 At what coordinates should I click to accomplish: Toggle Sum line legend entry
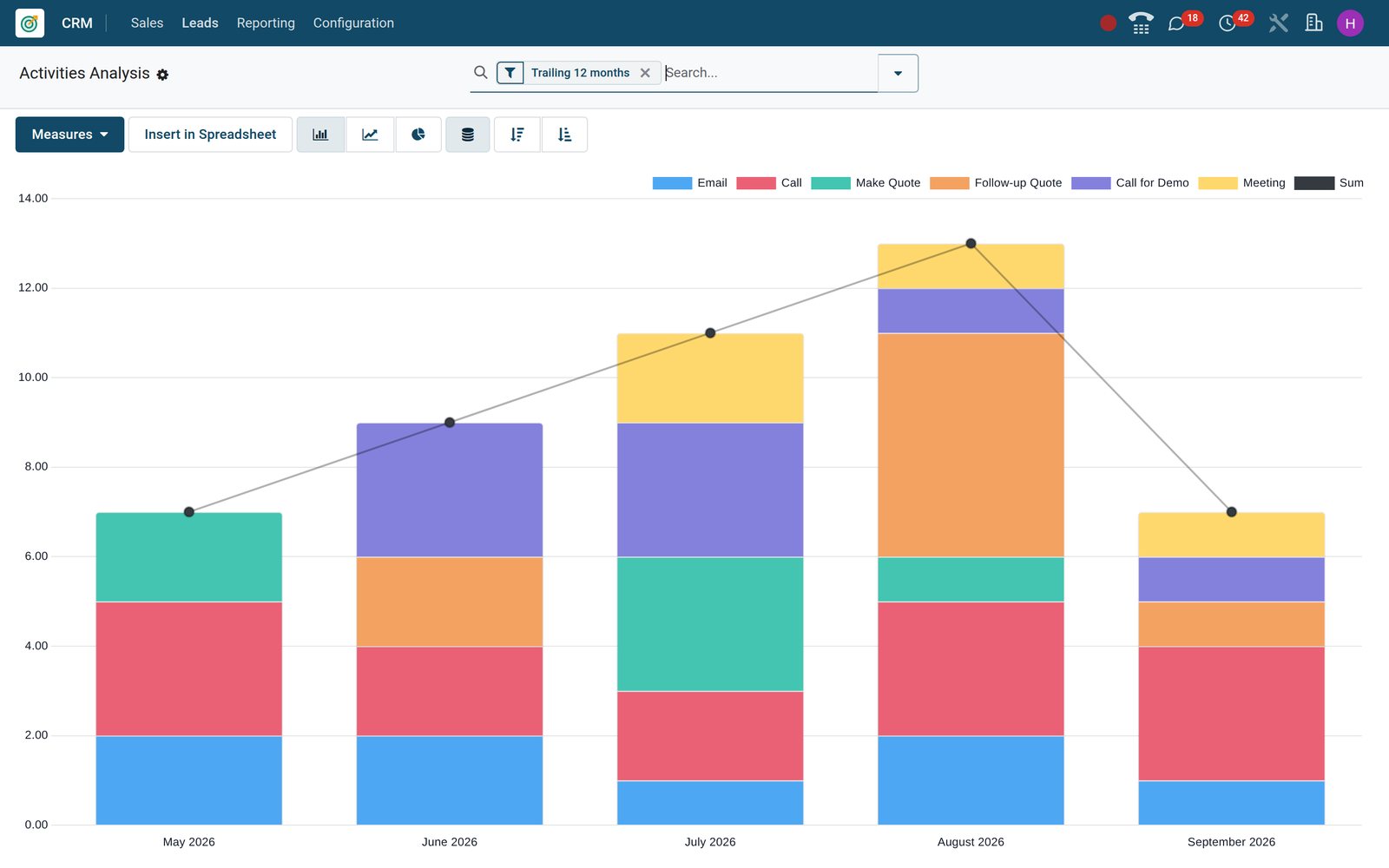(1329, 183)
